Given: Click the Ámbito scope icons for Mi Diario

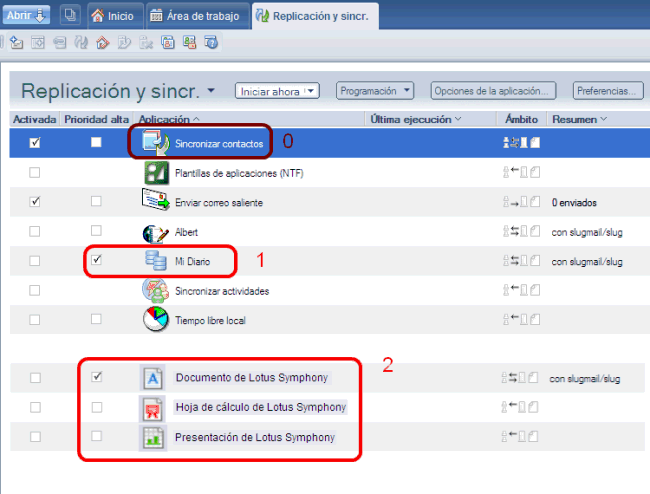Looking at the screenshot, I should [x=521, y=261].
